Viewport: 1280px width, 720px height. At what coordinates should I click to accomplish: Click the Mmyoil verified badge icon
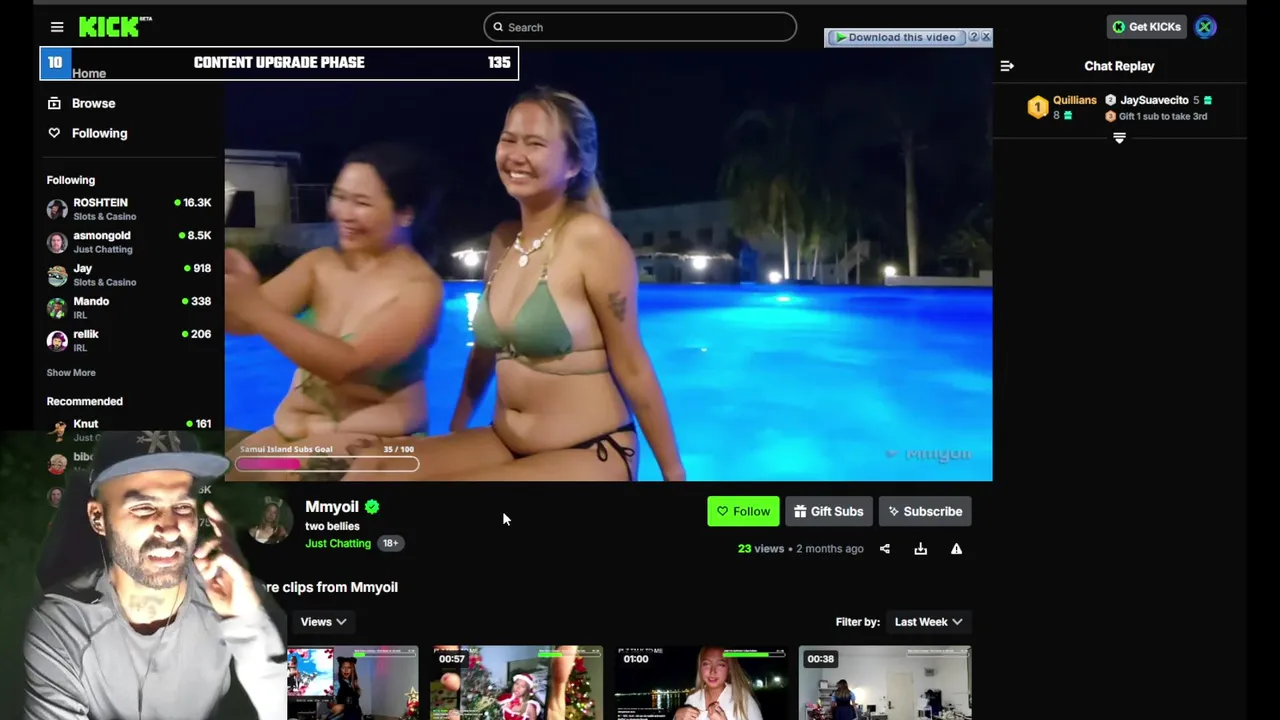pos(372,507)
